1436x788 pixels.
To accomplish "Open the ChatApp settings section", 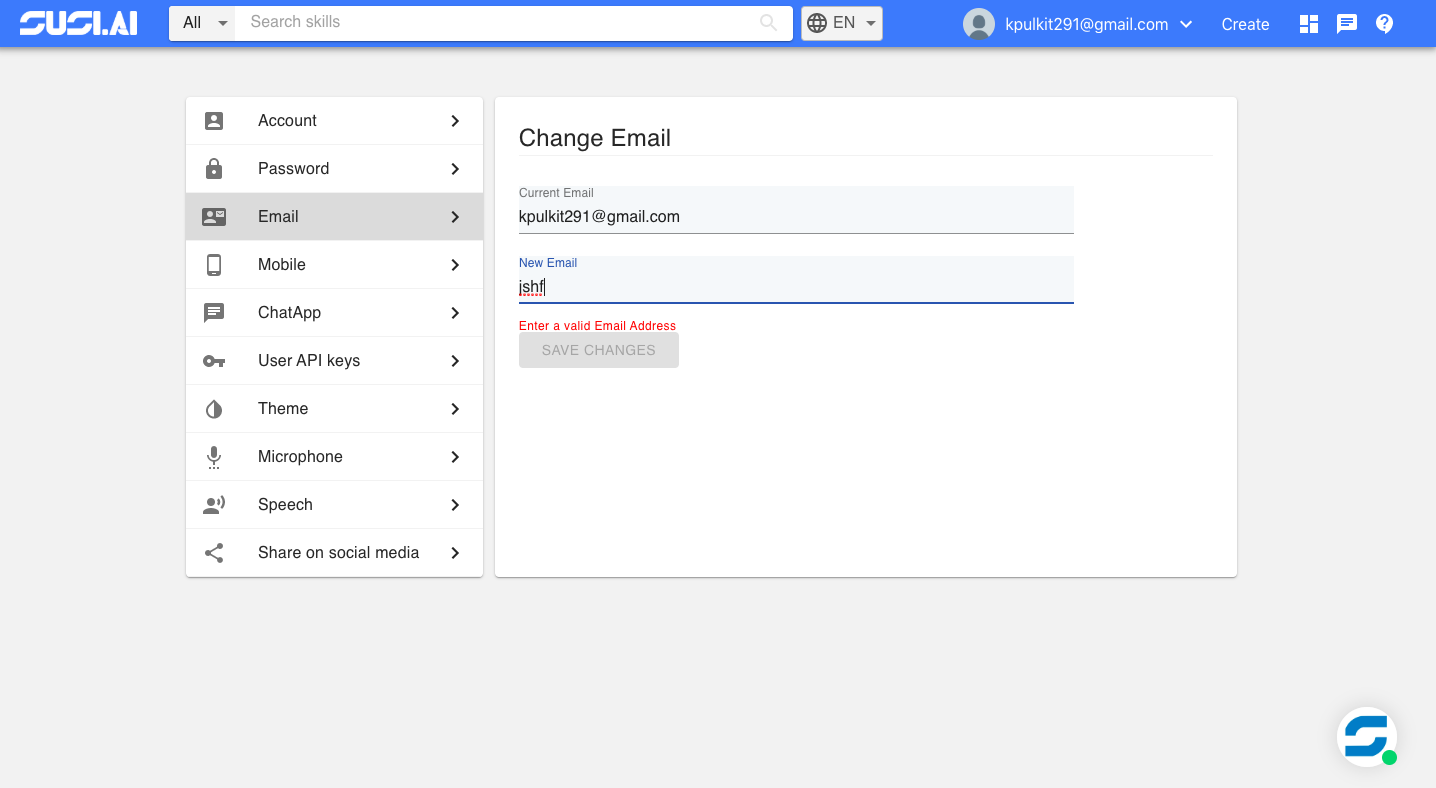I will tap(289, 312).
